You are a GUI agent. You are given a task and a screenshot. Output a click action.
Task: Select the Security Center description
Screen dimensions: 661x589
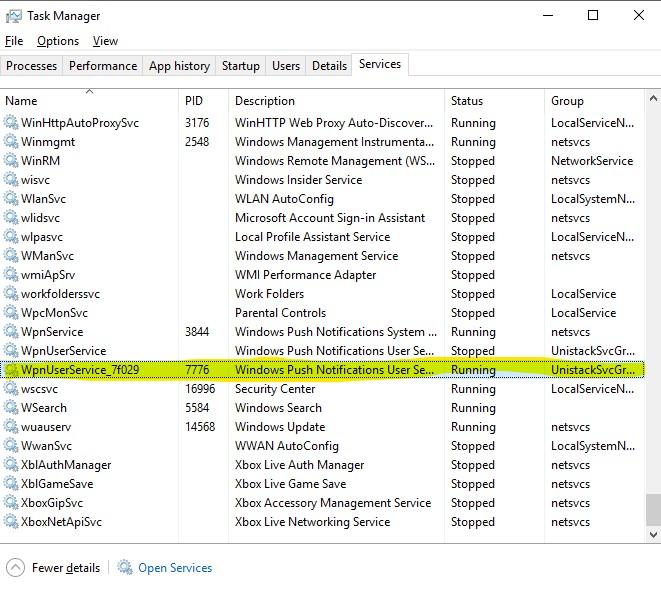click(275, 389)
